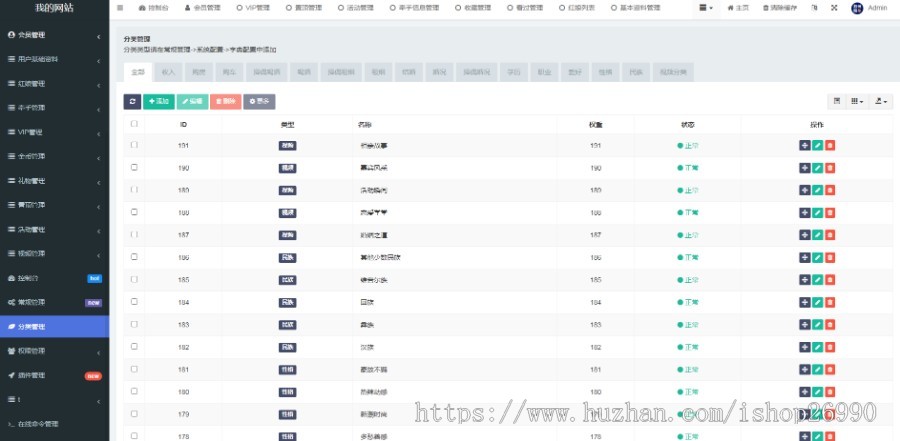
Task: Collapse the sidebar with the hamburger icon
Action: pyautogui.click(x=120, y=8)
